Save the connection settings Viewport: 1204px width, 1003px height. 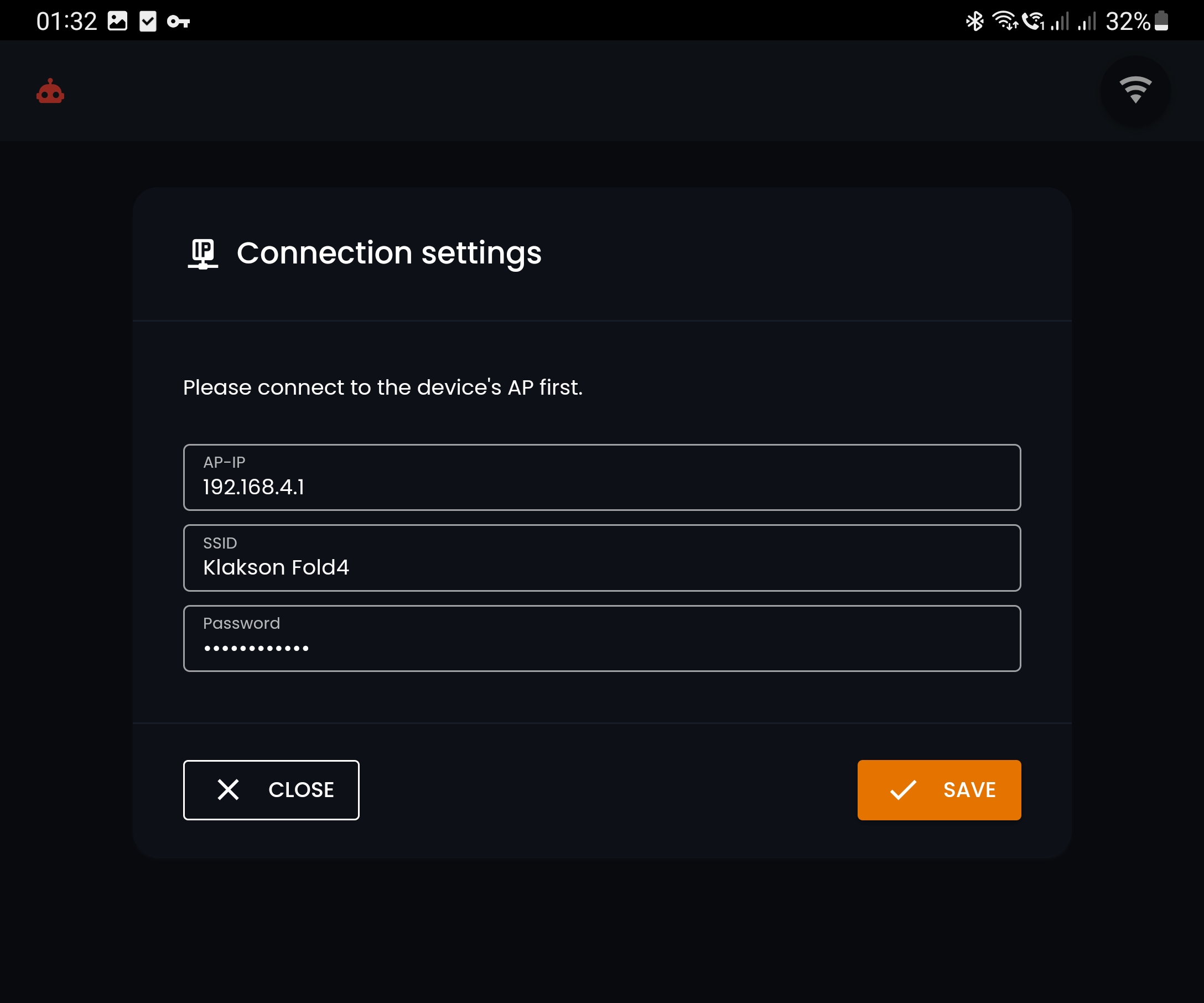point(938,790)
